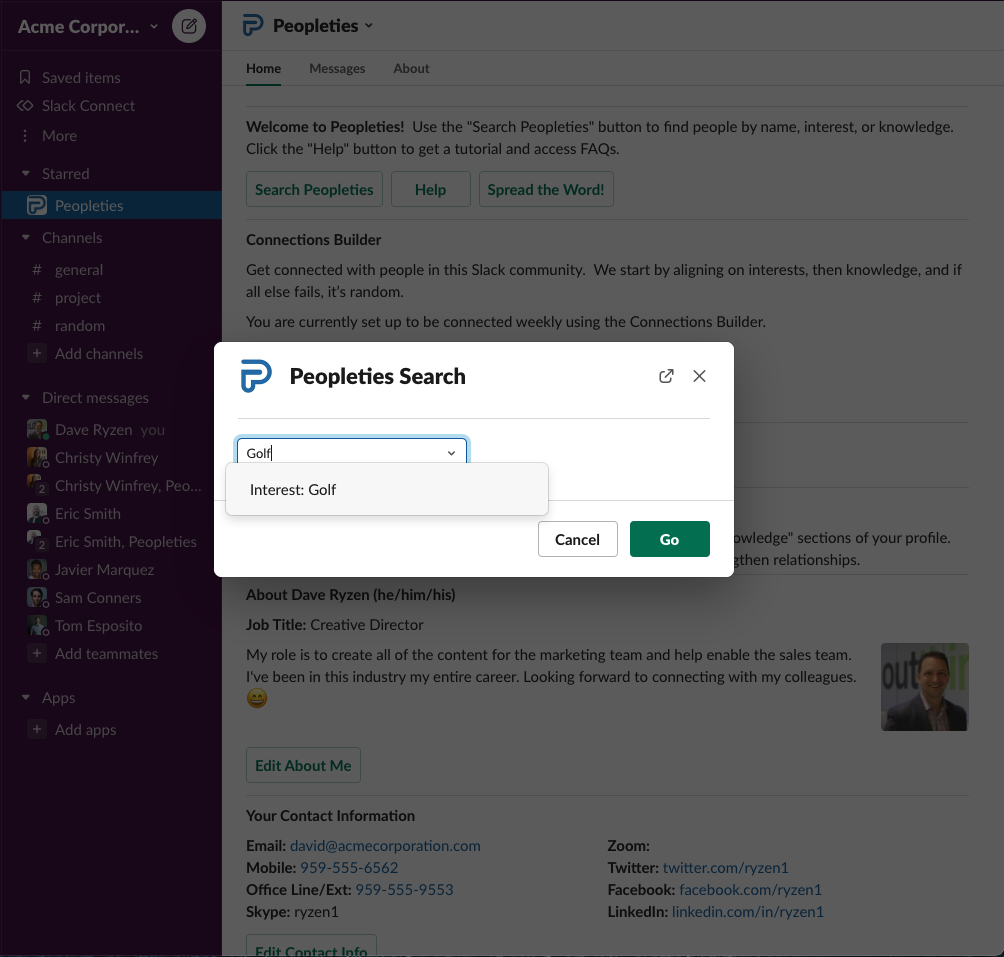Click the Search Peopleties button
This screenshot has height=957, width=1004.
coord(314,189)
